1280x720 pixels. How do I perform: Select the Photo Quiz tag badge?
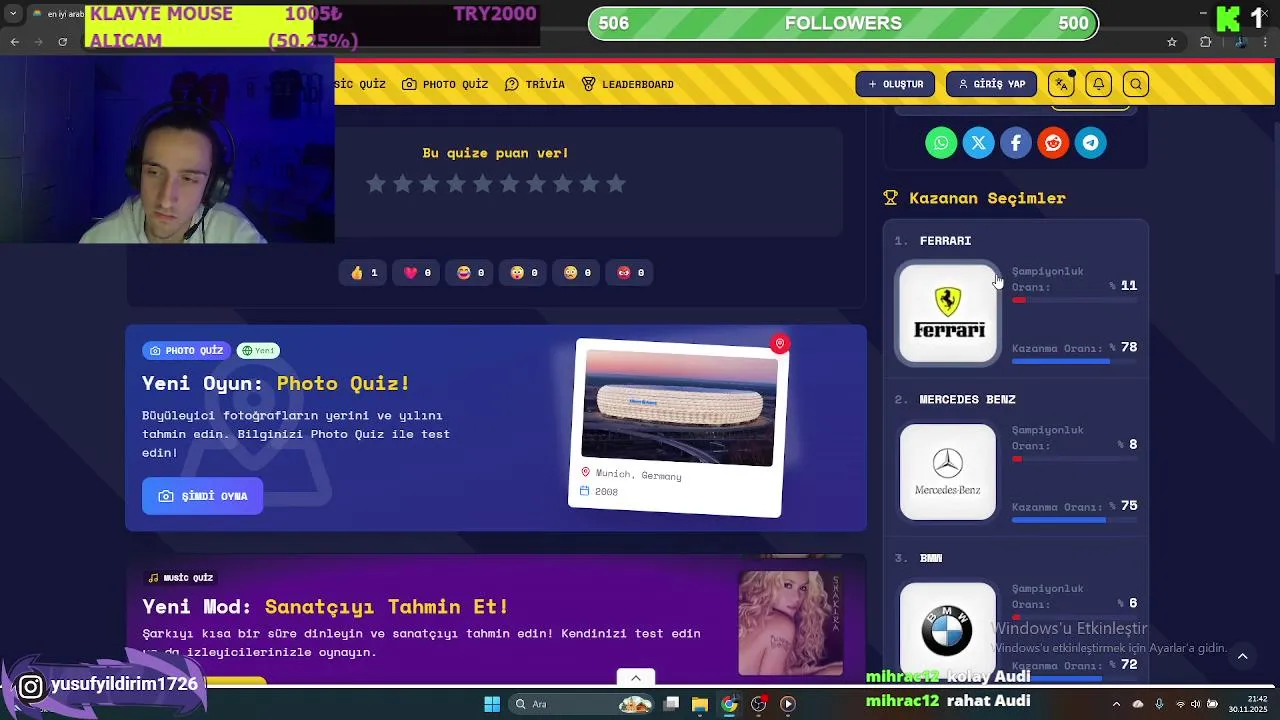click(186, 351)
